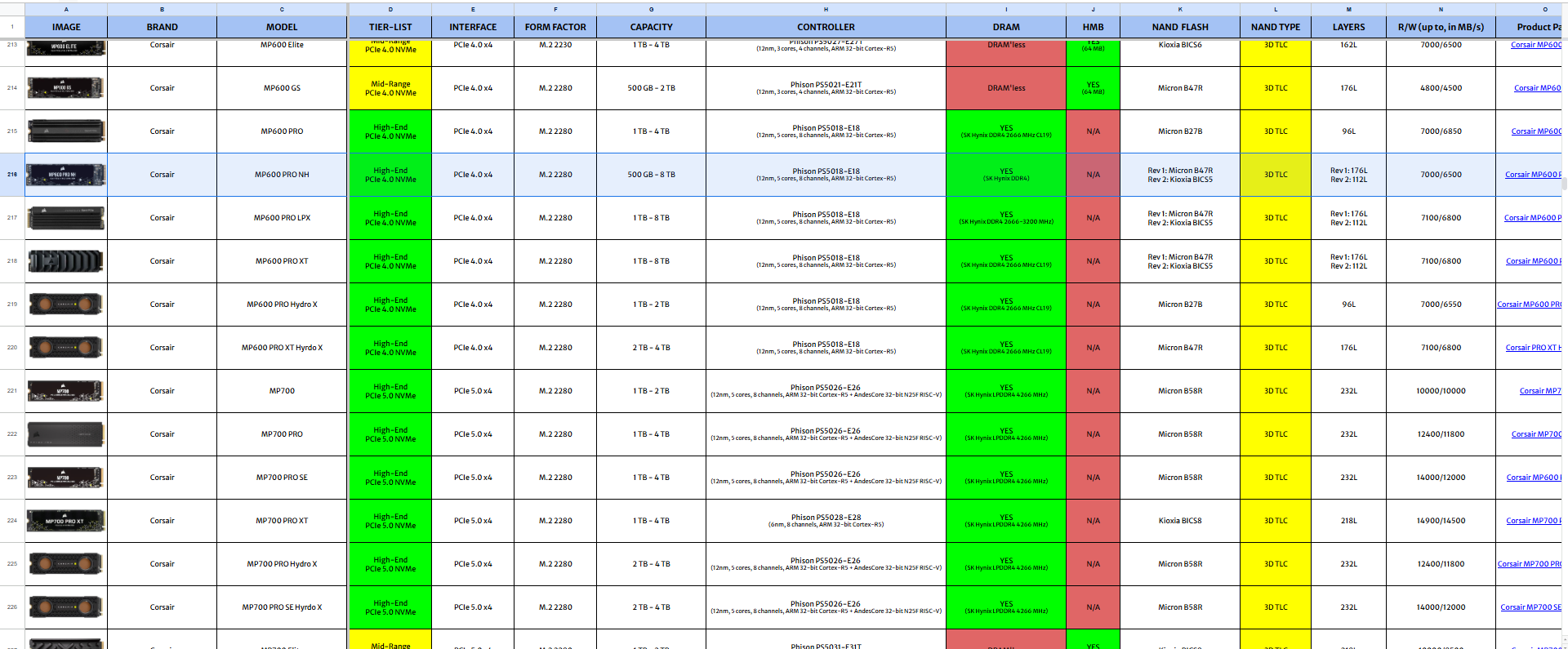Select the image for MP700 PRO SE Hydro X
Screen dimensions: 1568x649
(x=66, y=607)
